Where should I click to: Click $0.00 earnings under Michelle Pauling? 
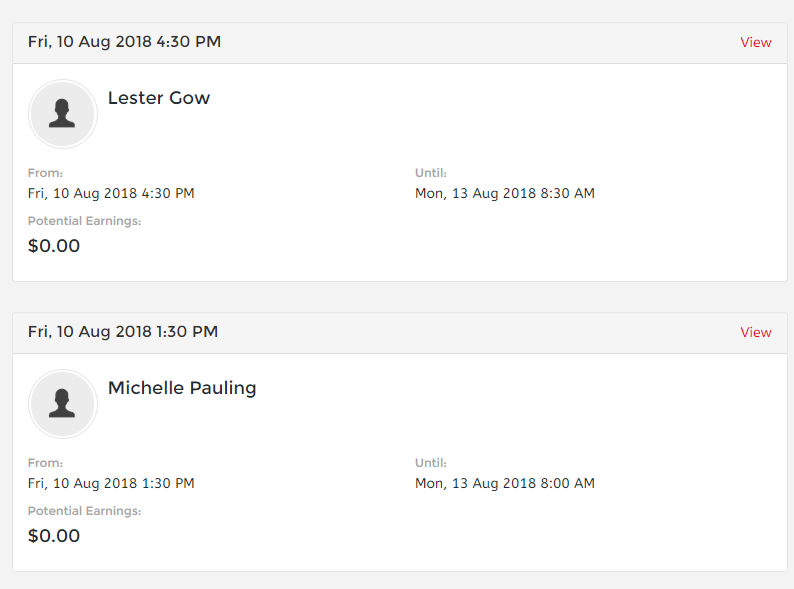(54, 536)
